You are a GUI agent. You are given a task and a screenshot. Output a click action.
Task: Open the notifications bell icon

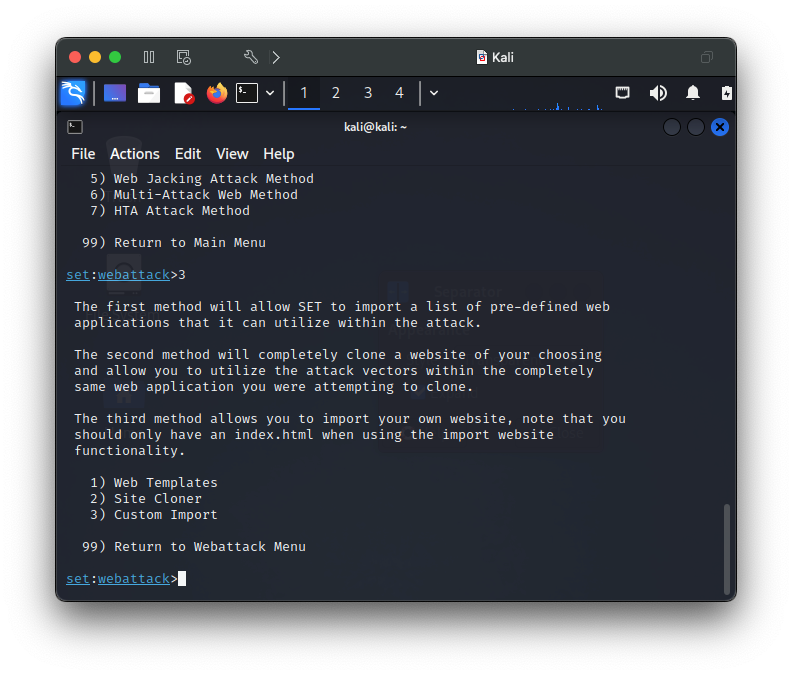pos(692,93)
